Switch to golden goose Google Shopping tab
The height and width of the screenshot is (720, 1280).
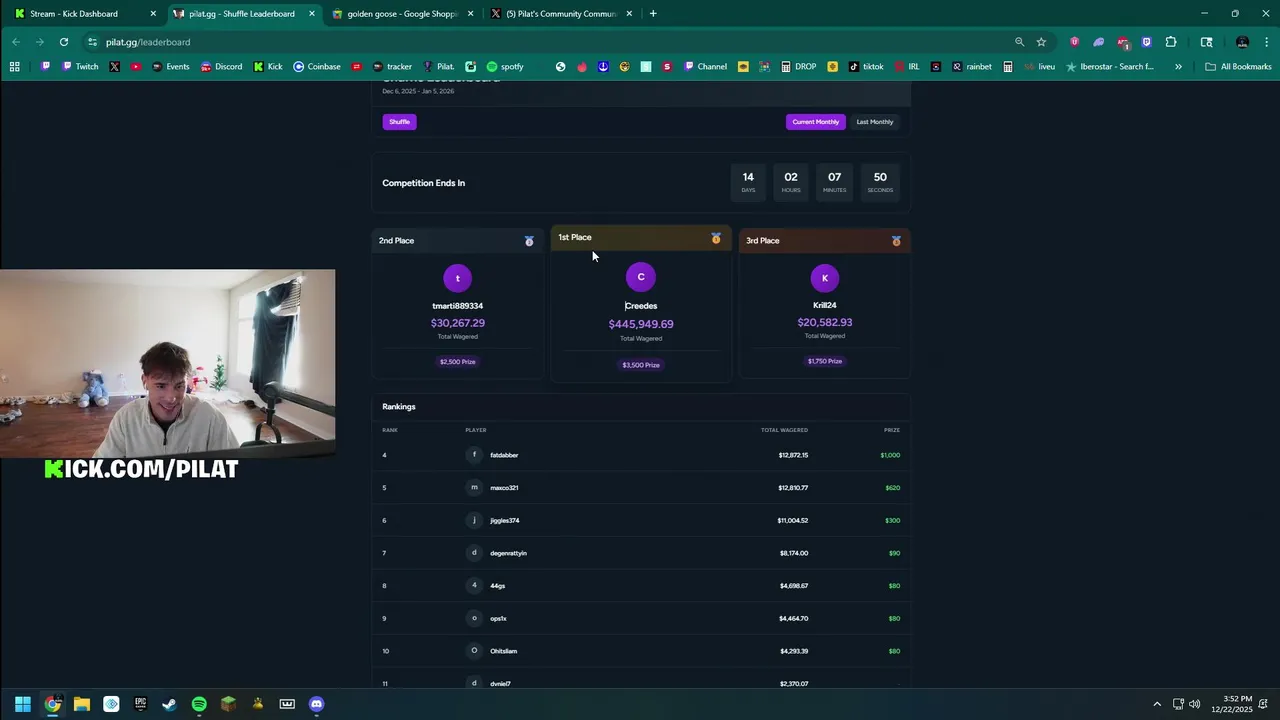(402, 14)
